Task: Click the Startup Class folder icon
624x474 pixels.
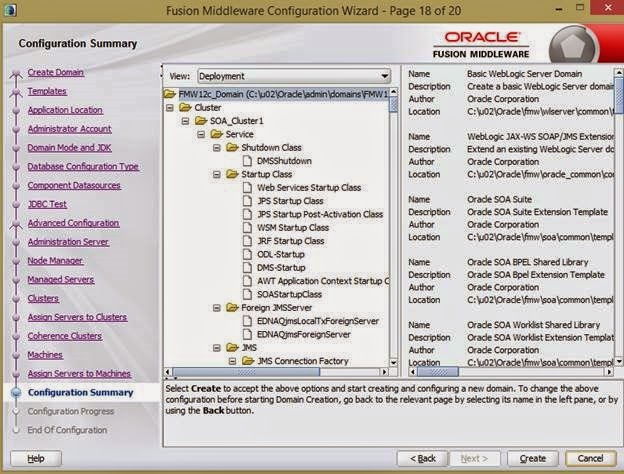Action: (232, 174)
